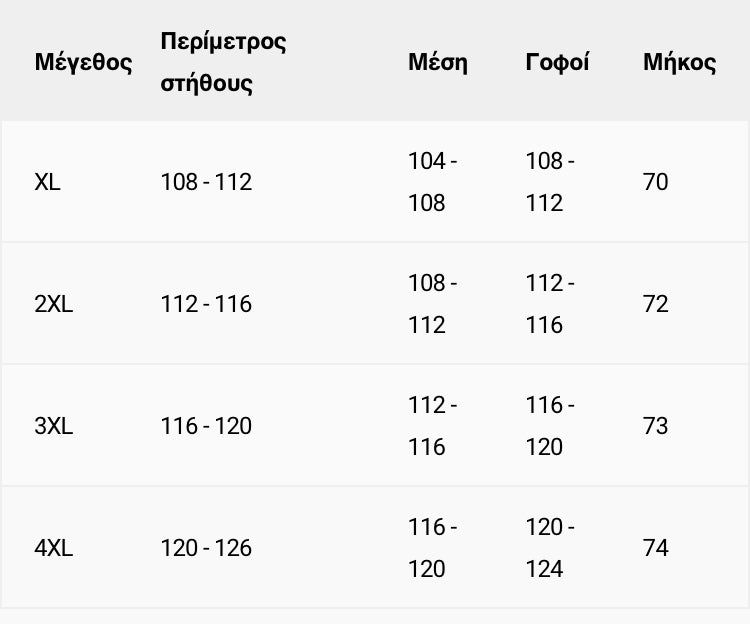Click length value 74

coord(655,548)
